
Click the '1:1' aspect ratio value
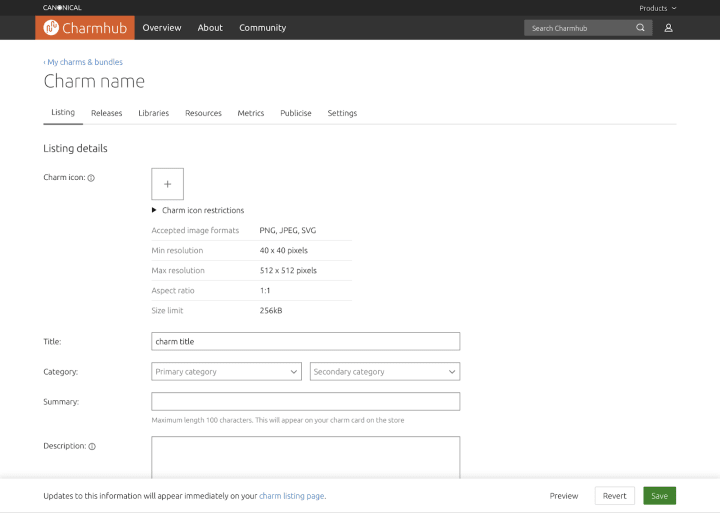pyautogui.click(x=265, y=291)
